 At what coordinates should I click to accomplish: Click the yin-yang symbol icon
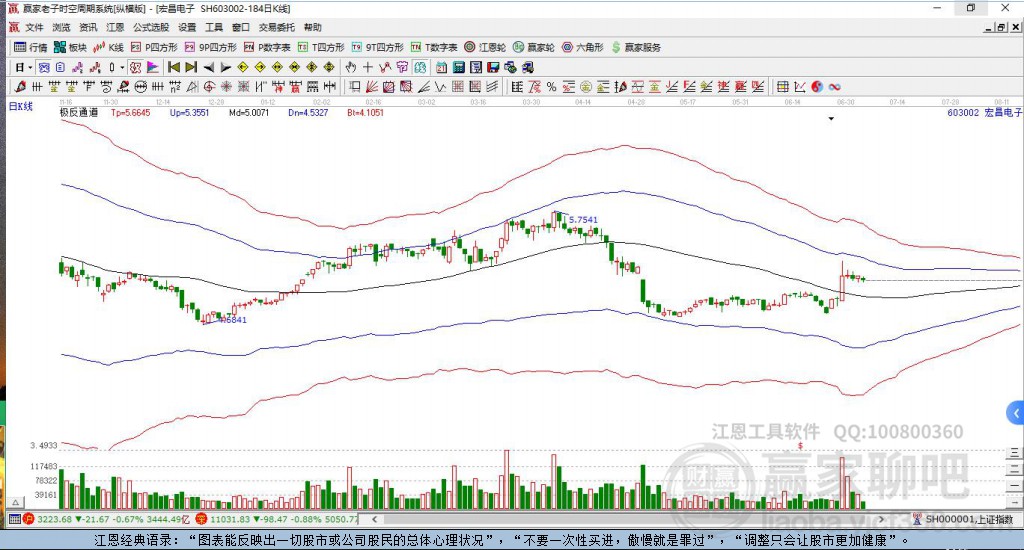point(817,87)
